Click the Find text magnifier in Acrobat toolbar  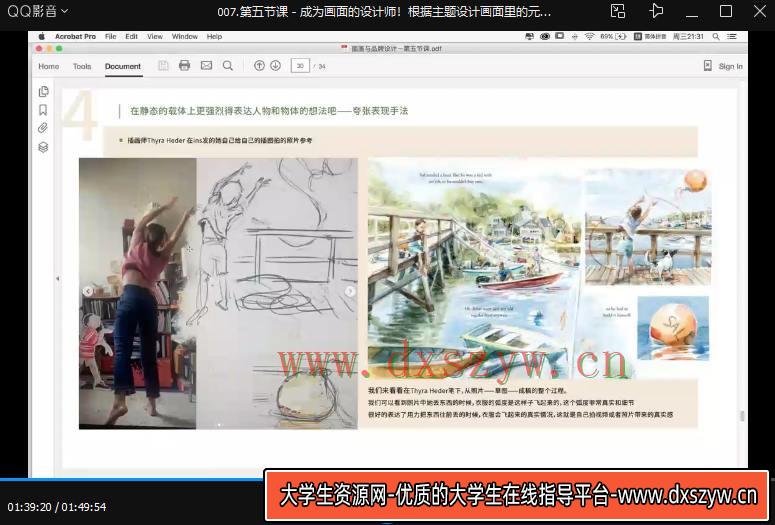click(x=228, y=66)
